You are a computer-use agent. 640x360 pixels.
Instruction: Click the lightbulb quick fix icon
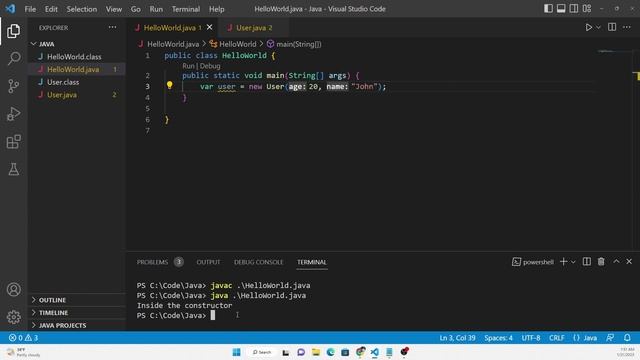click(x=169, y=85)
